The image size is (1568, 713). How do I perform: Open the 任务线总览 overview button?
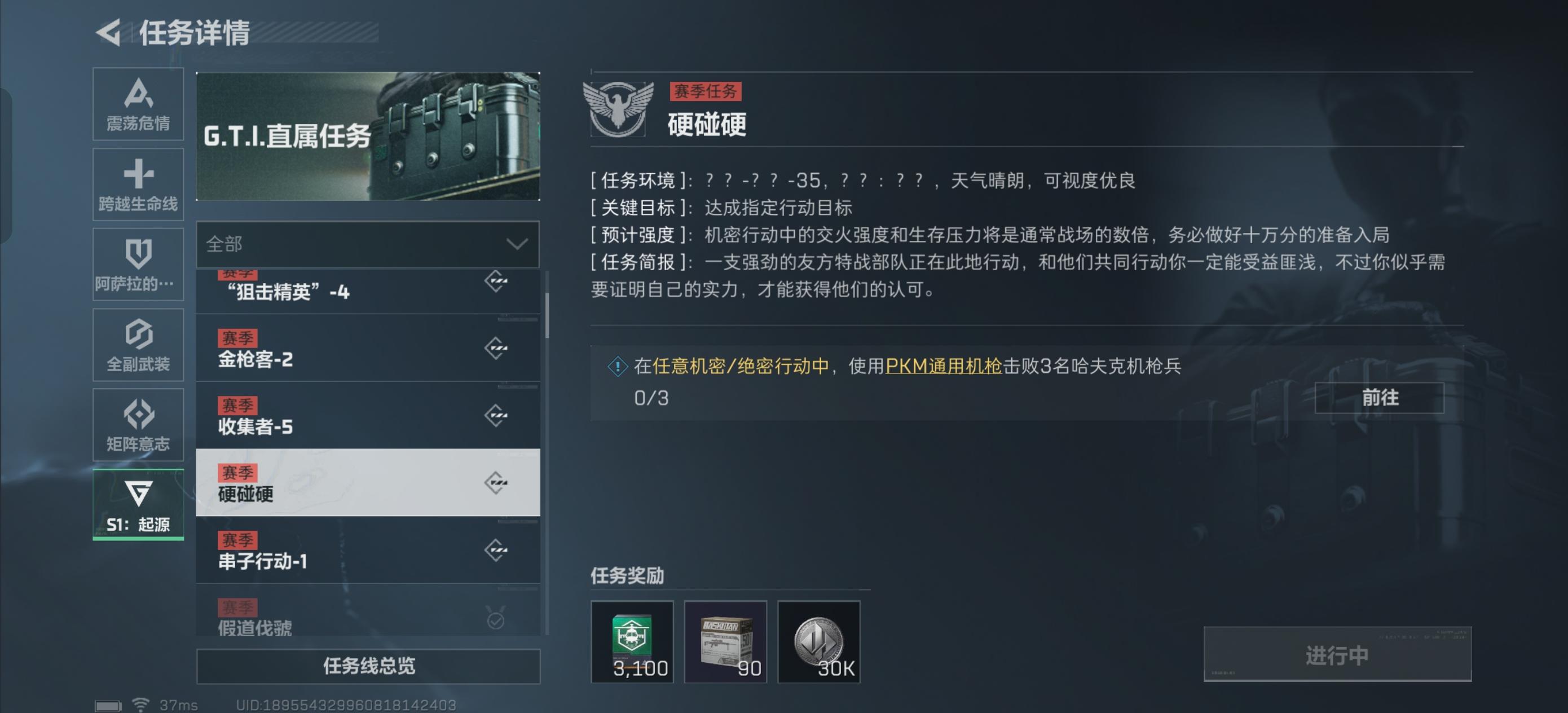point(368,666)
